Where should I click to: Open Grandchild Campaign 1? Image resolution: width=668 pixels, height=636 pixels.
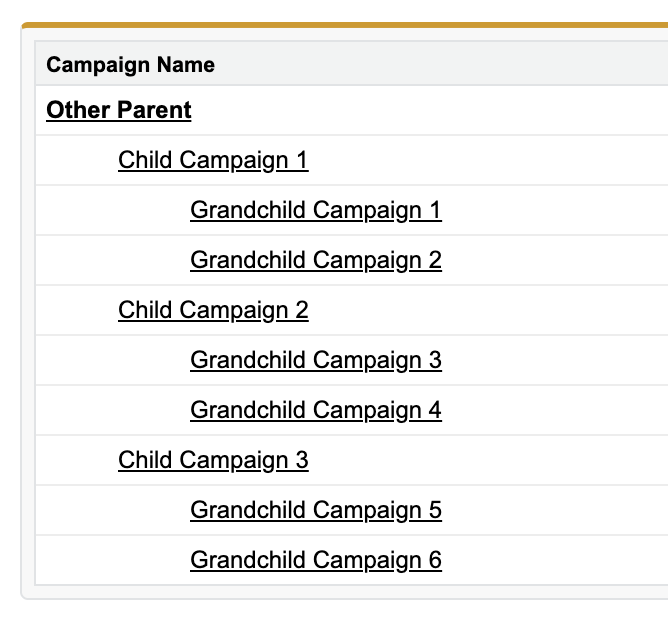[316, 210]
